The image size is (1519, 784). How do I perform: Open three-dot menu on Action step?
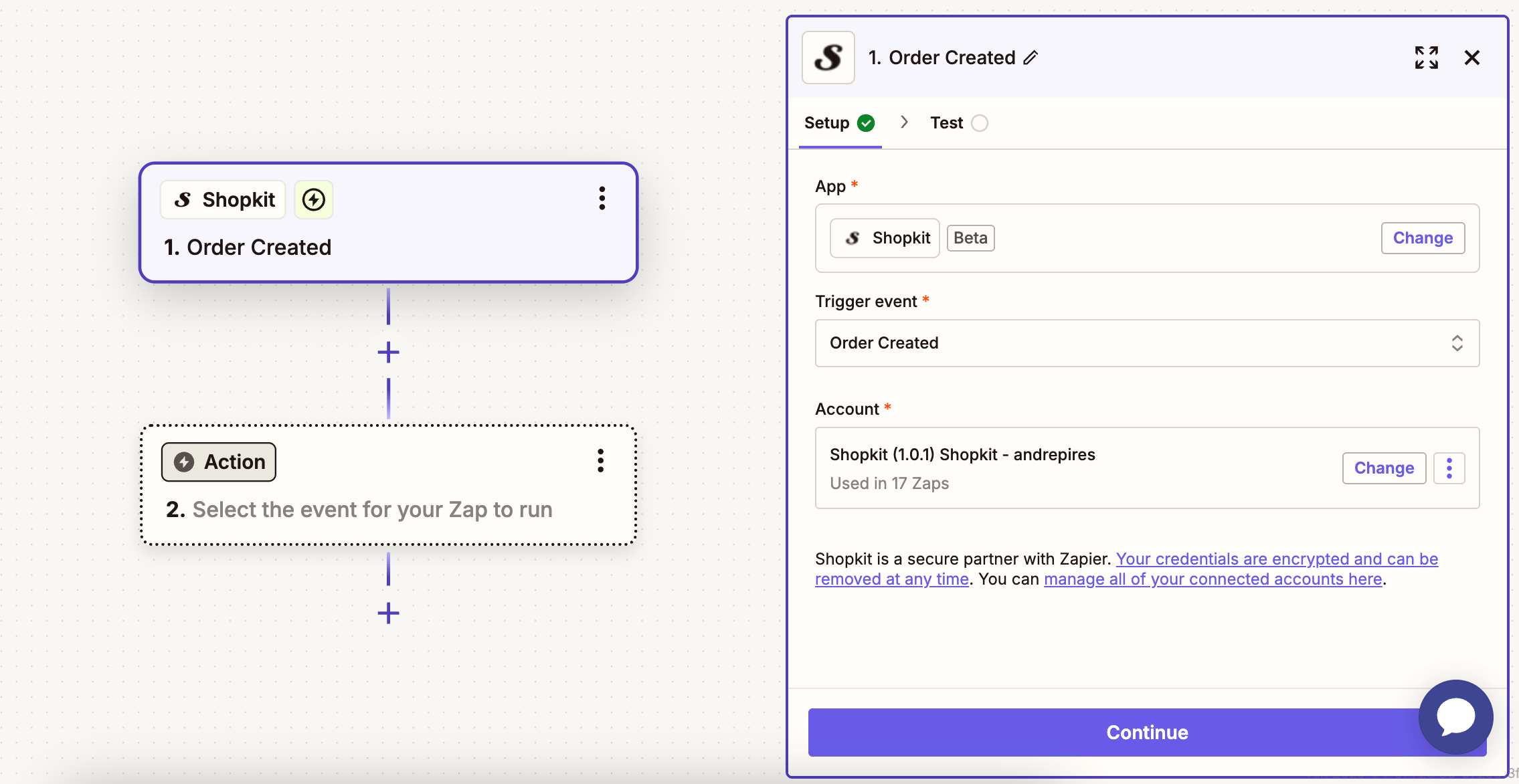600,461
